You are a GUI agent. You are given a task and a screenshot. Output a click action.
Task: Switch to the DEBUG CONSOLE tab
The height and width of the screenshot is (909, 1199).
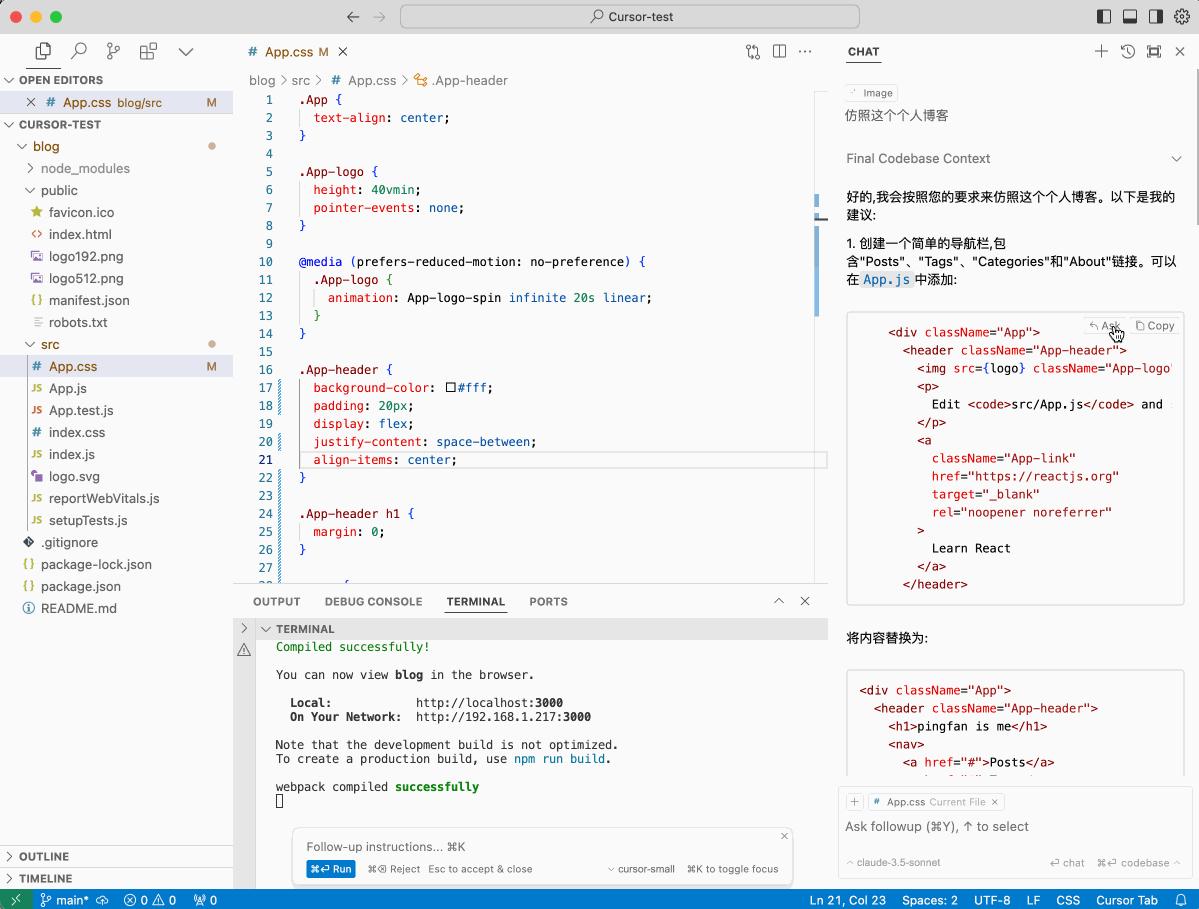point(373,601)
